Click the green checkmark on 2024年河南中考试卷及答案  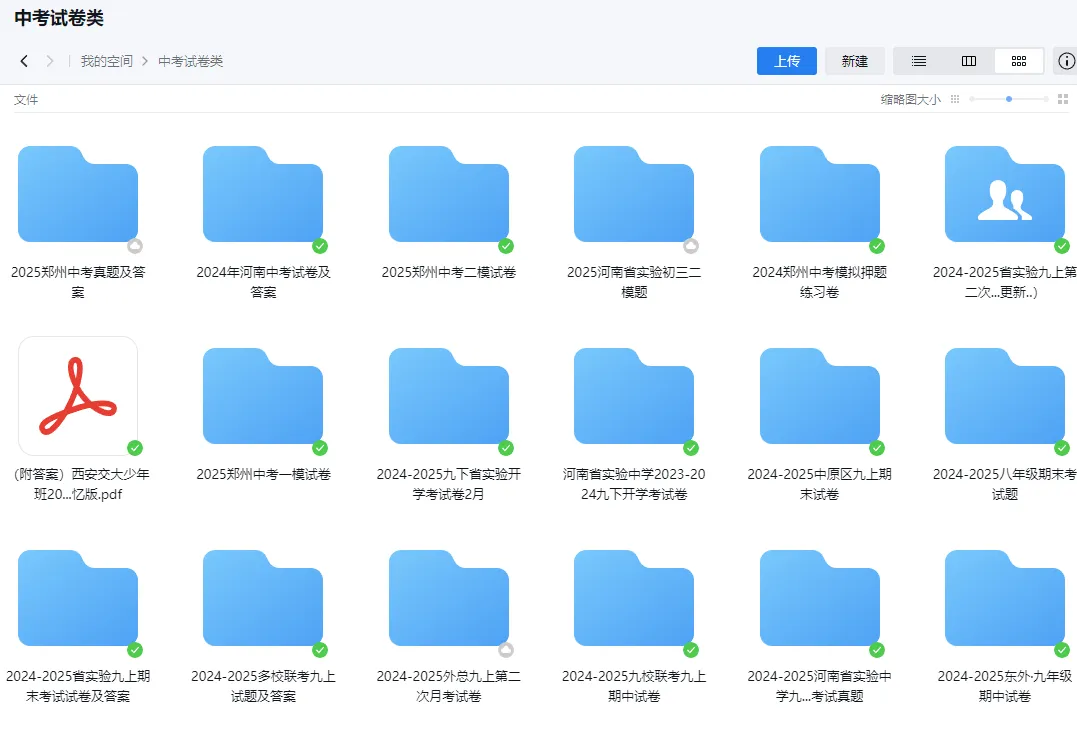tap(321, 246)
